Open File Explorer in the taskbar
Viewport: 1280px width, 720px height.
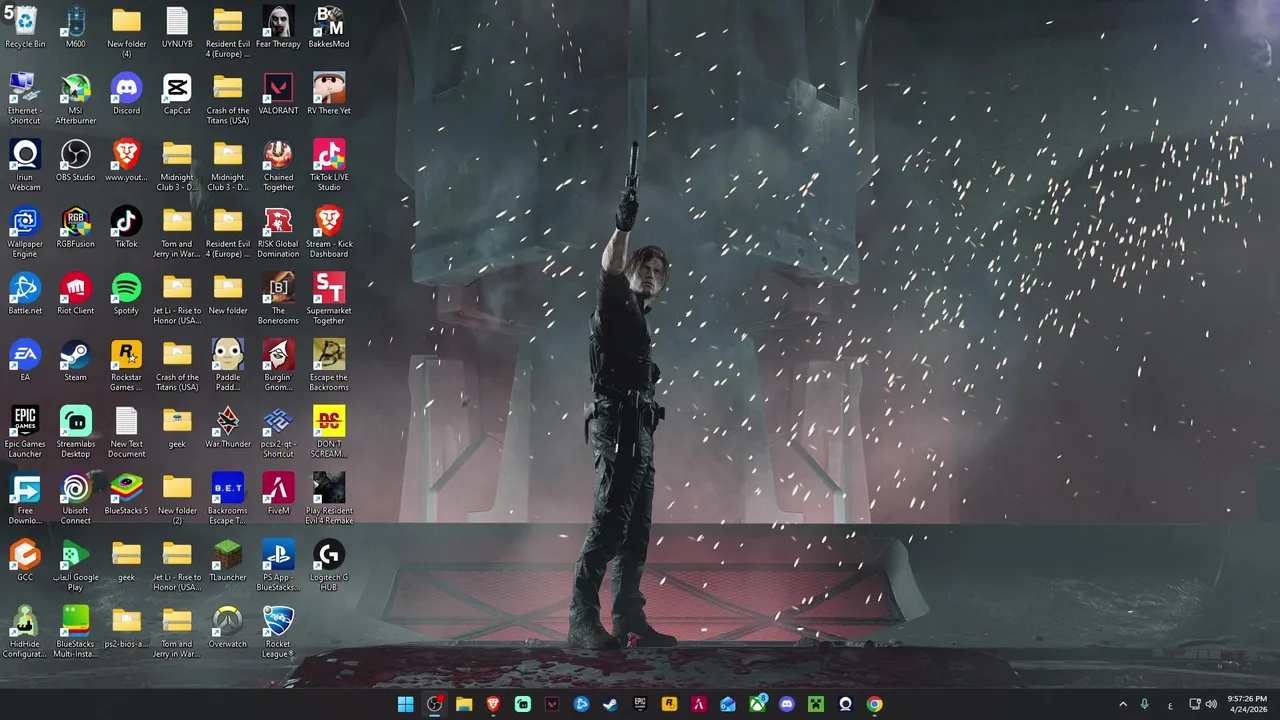[x=464, y=704]
